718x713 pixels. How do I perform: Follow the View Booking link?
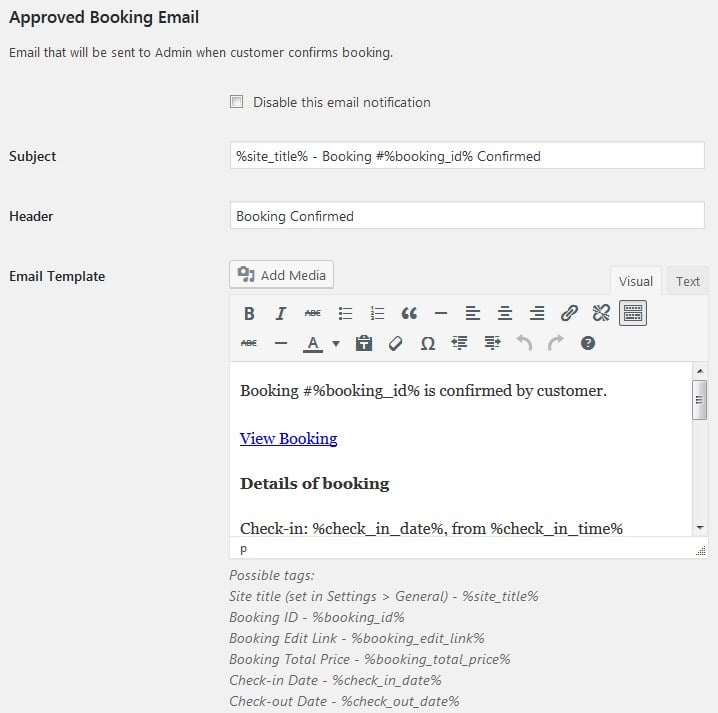tap(288, 438)
